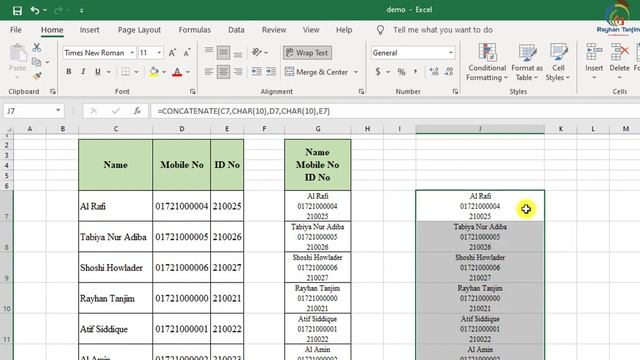This screenshot has width=640, height=360.
Task: Apply percent style formatting
Action: tap(402, 72)
